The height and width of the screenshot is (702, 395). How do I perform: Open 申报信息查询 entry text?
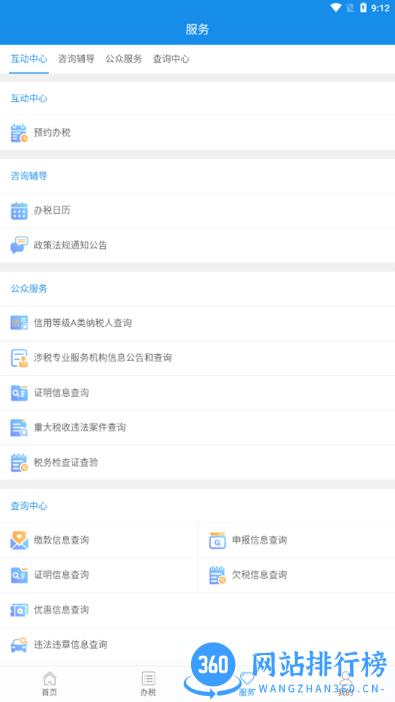tap(259, 540)
